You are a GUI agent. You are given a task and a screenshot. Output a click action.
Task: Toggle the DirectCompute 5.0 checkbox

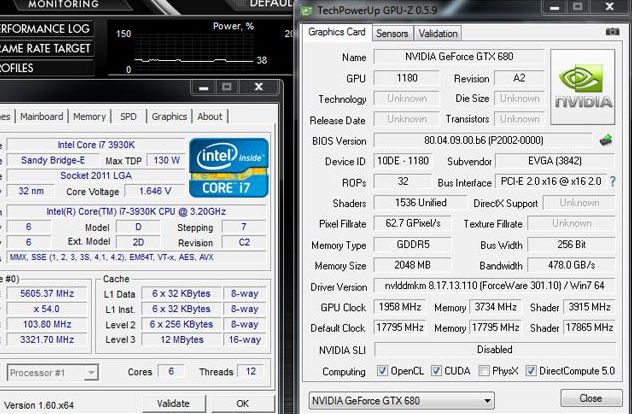coord(531,370)
